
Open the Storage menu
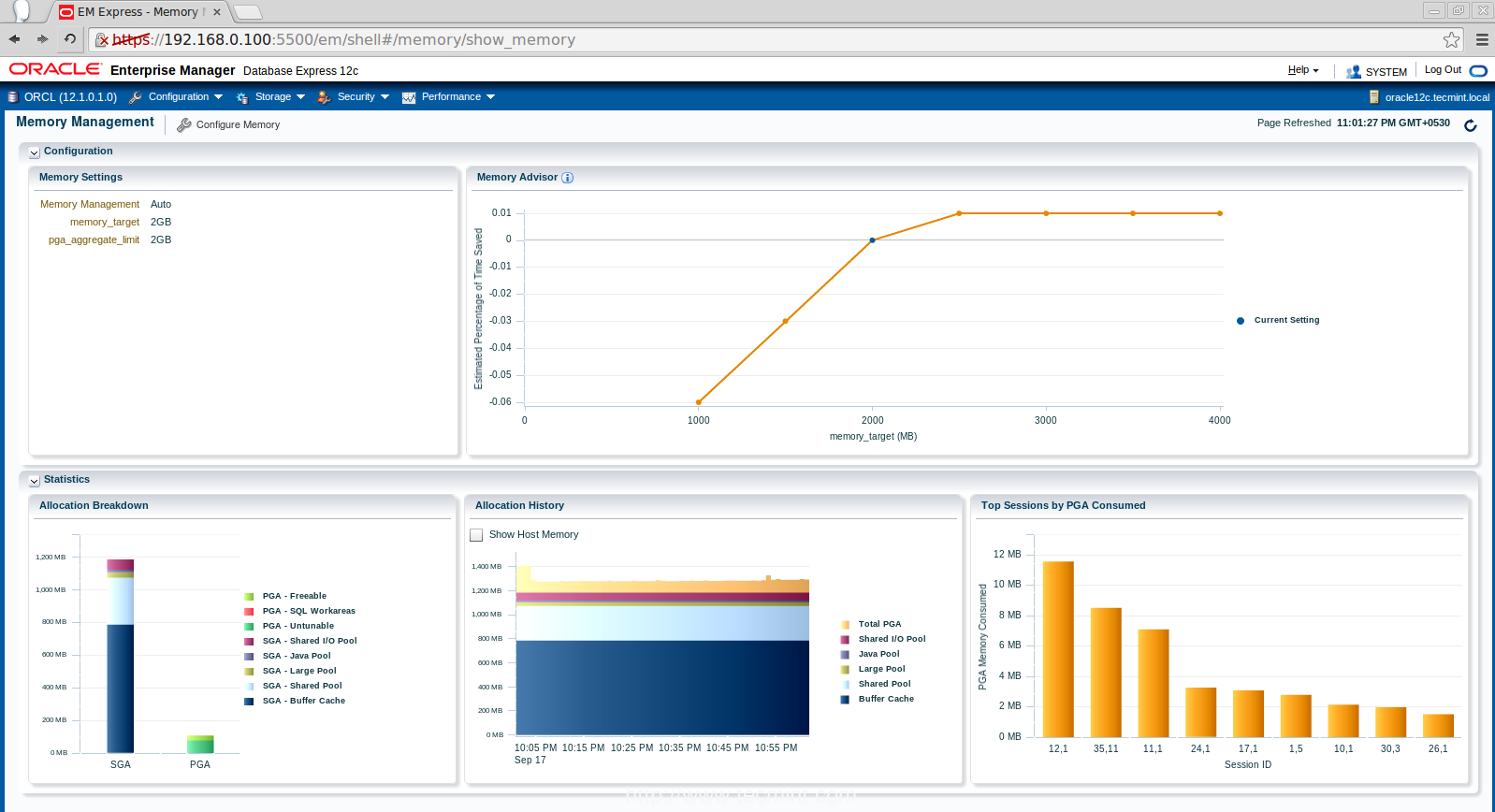tap(271, 97)
